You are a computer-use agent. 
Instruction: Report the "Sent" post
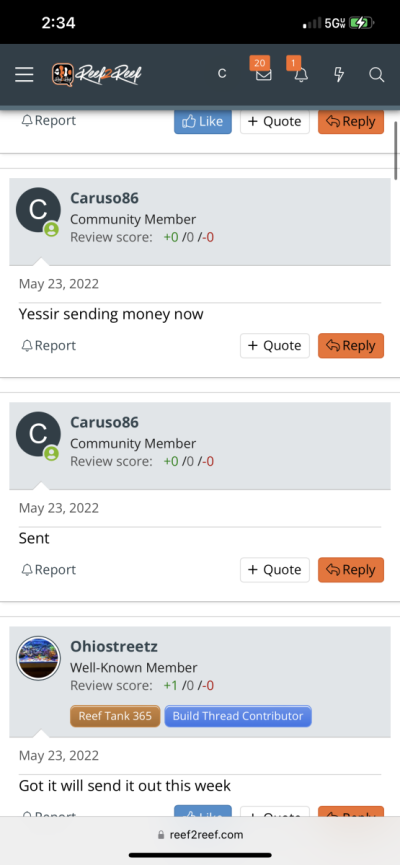pyautogui.click(x=49, y=570)
